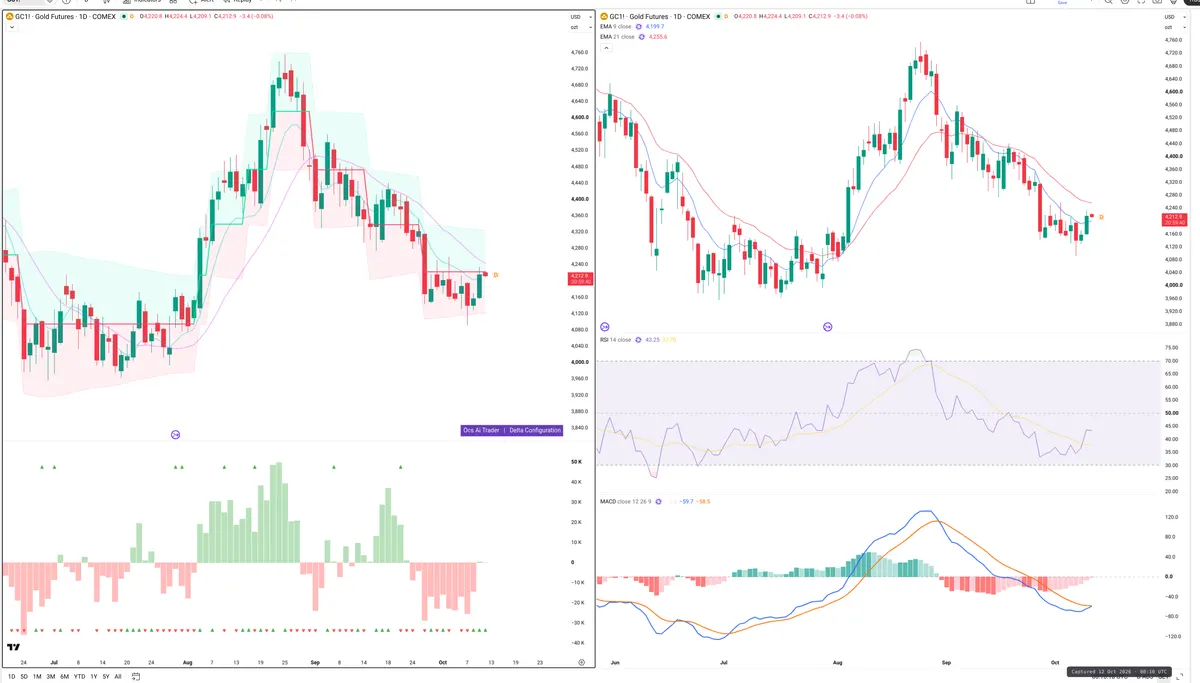This screenshot has height=683, width=1200.
Task: Switch to the 1Y time range
Action: tap(94, 677)
